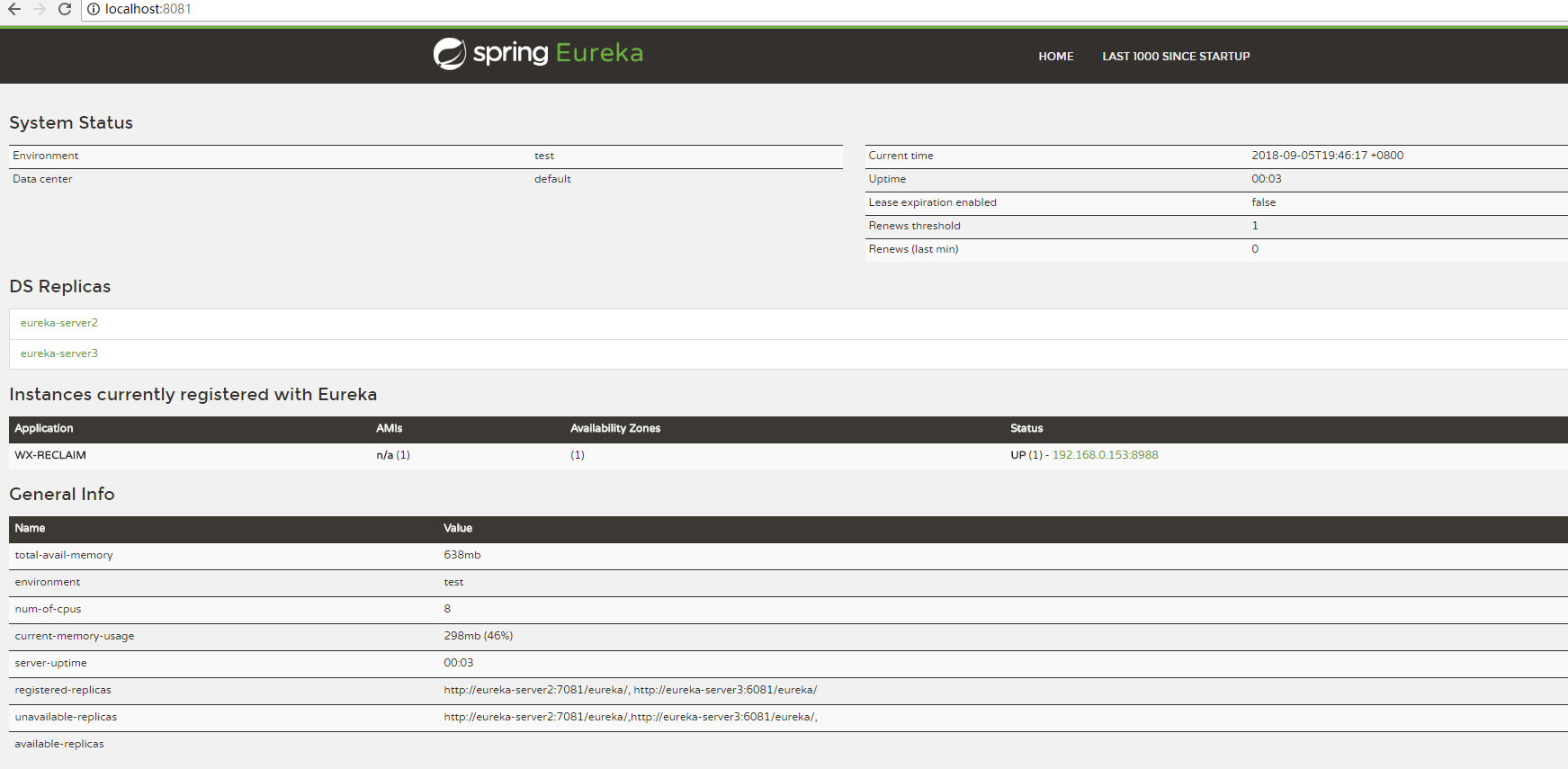The height and width of the screenshot is (769, 1568).
Task: Click the AMIs column header
Action: (x=389, y=428)
